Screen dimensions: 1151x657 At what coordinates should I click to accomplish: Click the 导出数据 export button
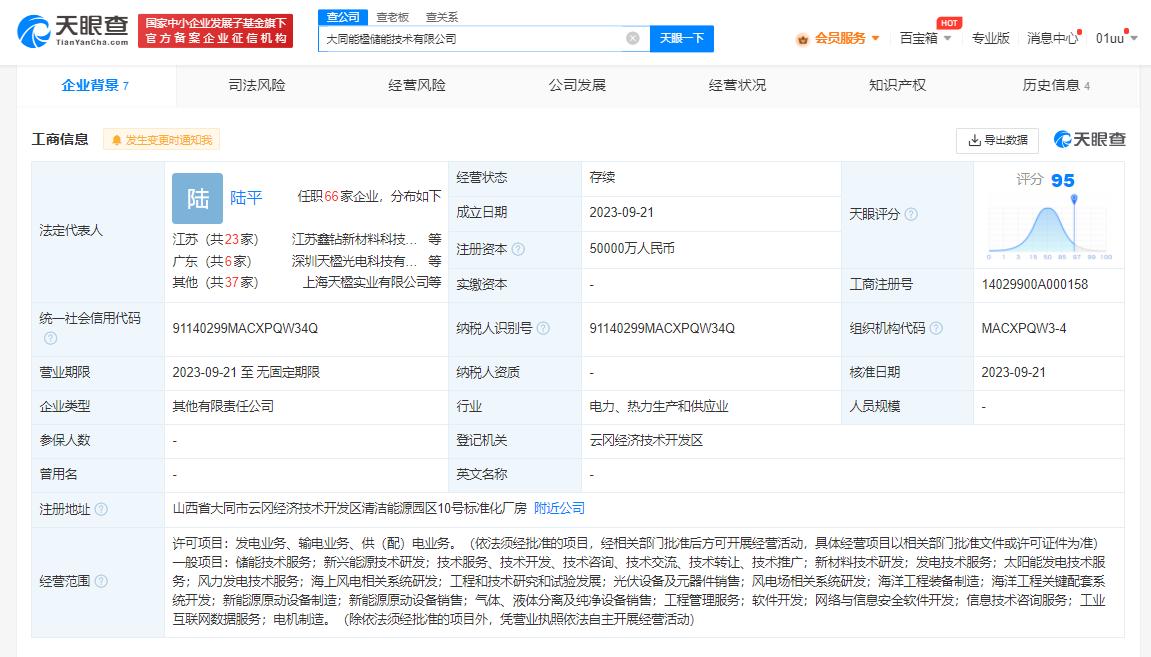tap(997, 140)
